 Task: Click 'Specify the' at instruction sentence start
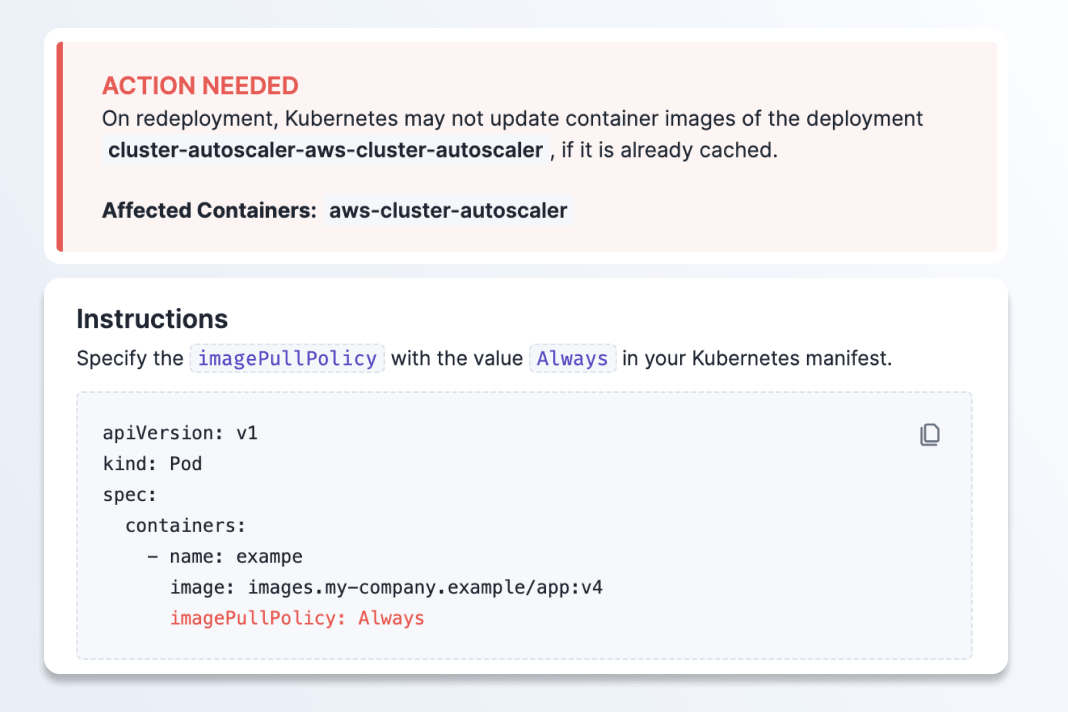pyautogui.click(x=130, y=358)
